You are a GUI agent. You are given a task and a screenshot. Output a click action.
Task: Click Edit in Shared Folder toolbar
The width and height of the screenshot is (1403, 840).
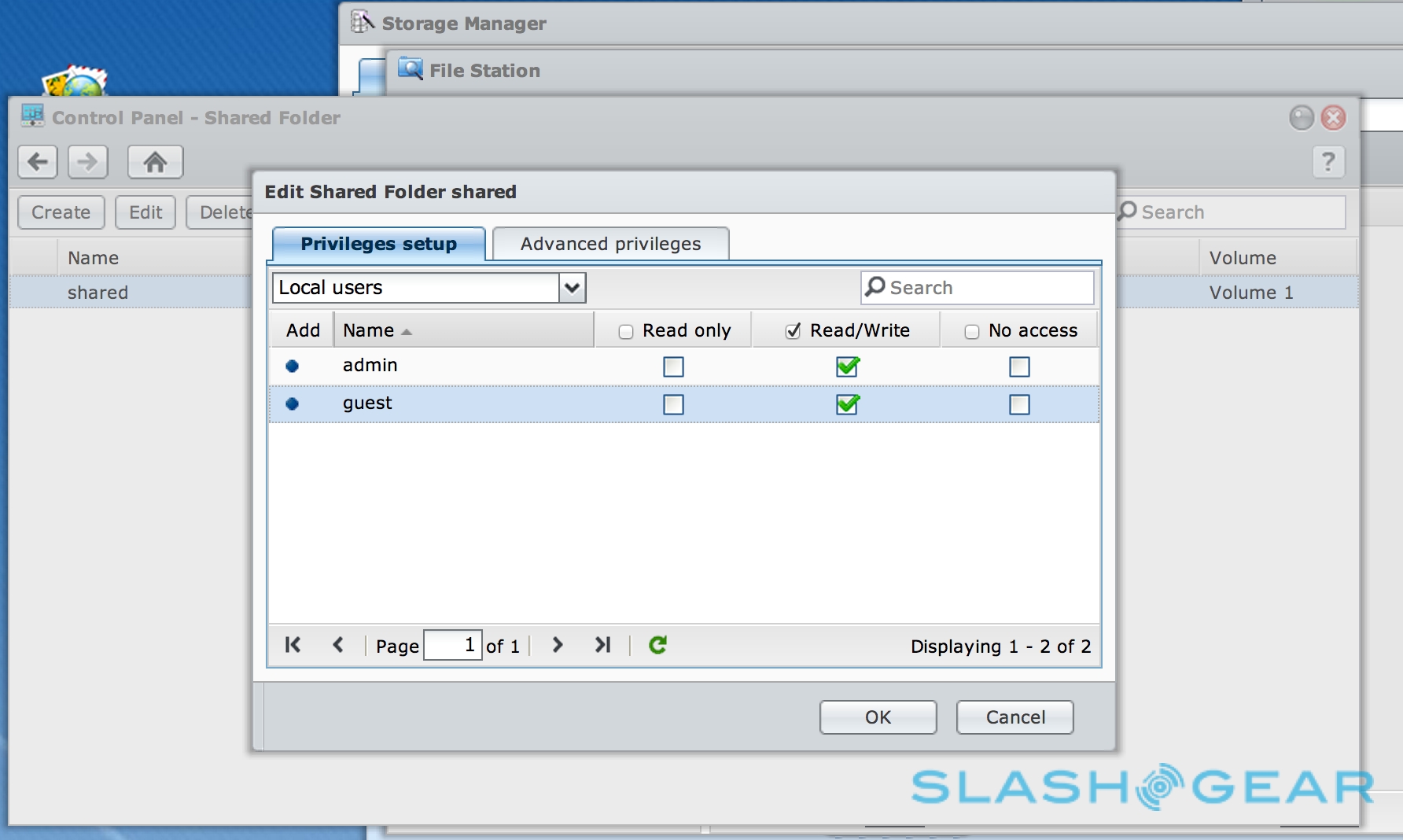click(145, 212)
